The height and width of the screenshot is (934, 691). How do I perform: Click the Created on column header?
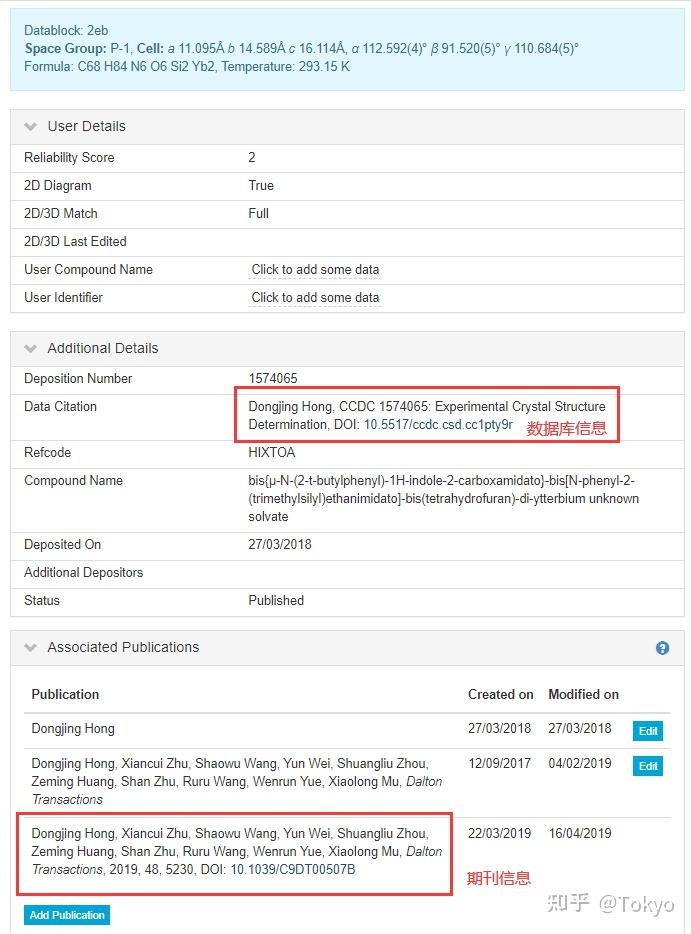500,695
